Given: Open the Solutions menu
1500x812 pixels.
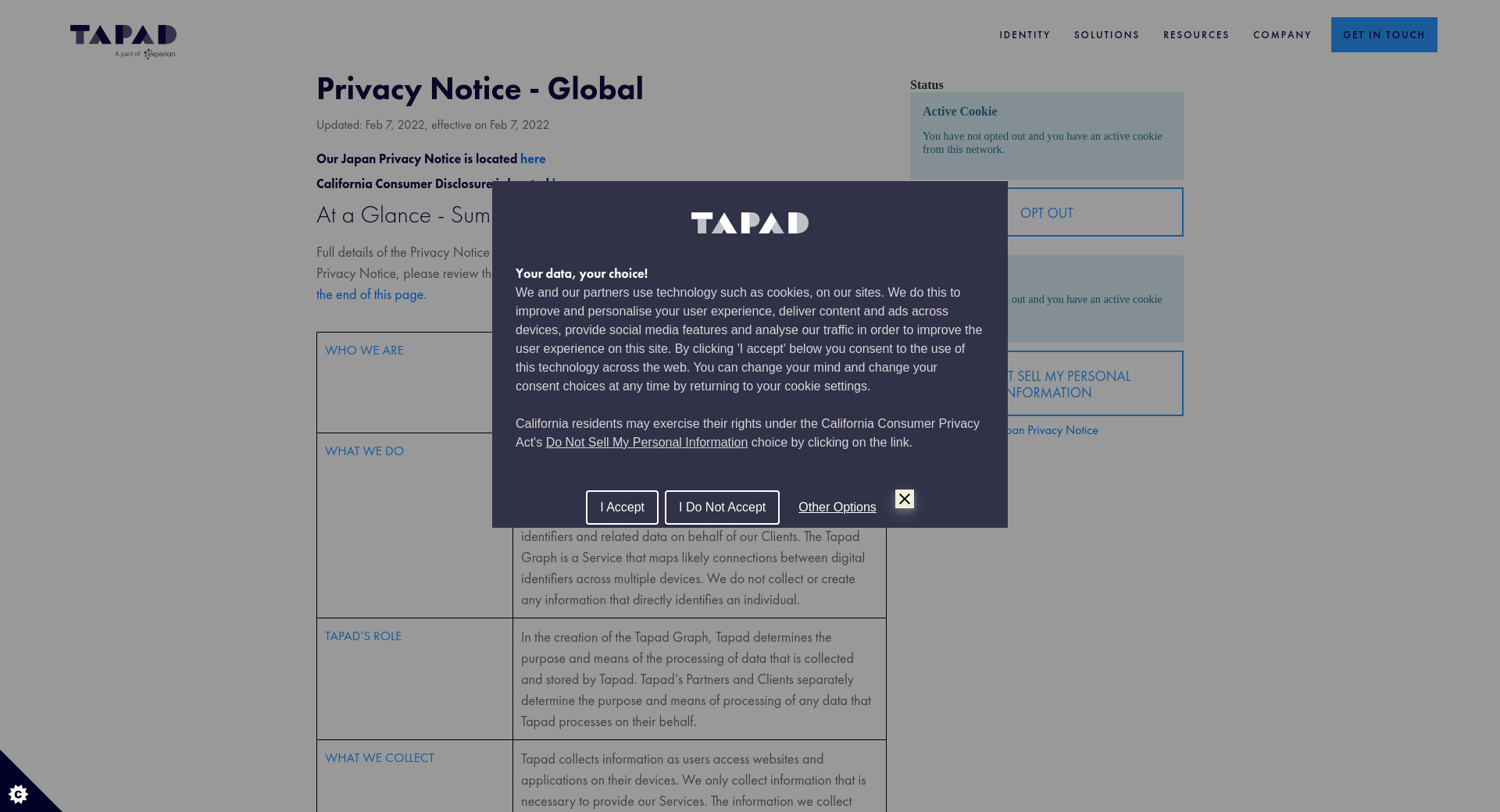Looking at the screenshot, I should point(1107,35).
